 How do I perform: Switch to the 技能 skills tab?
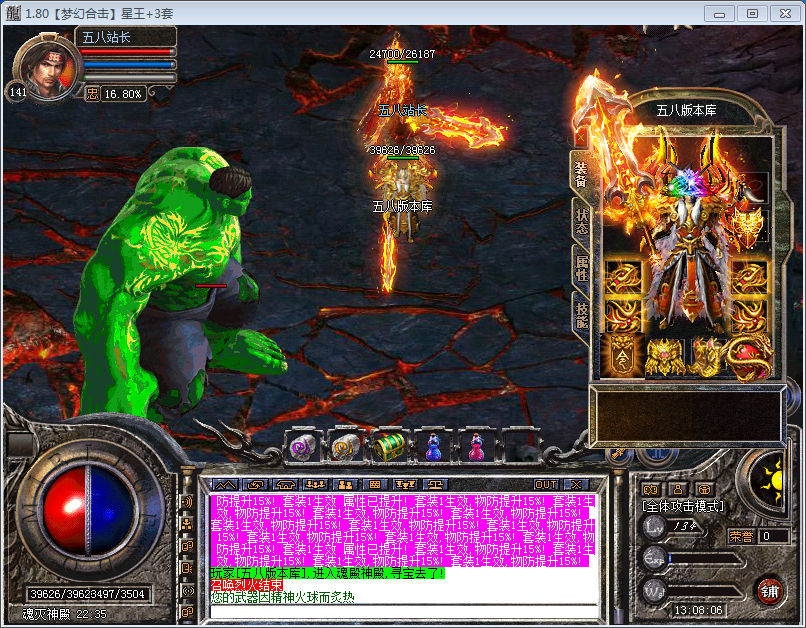[x=581, y=315]
